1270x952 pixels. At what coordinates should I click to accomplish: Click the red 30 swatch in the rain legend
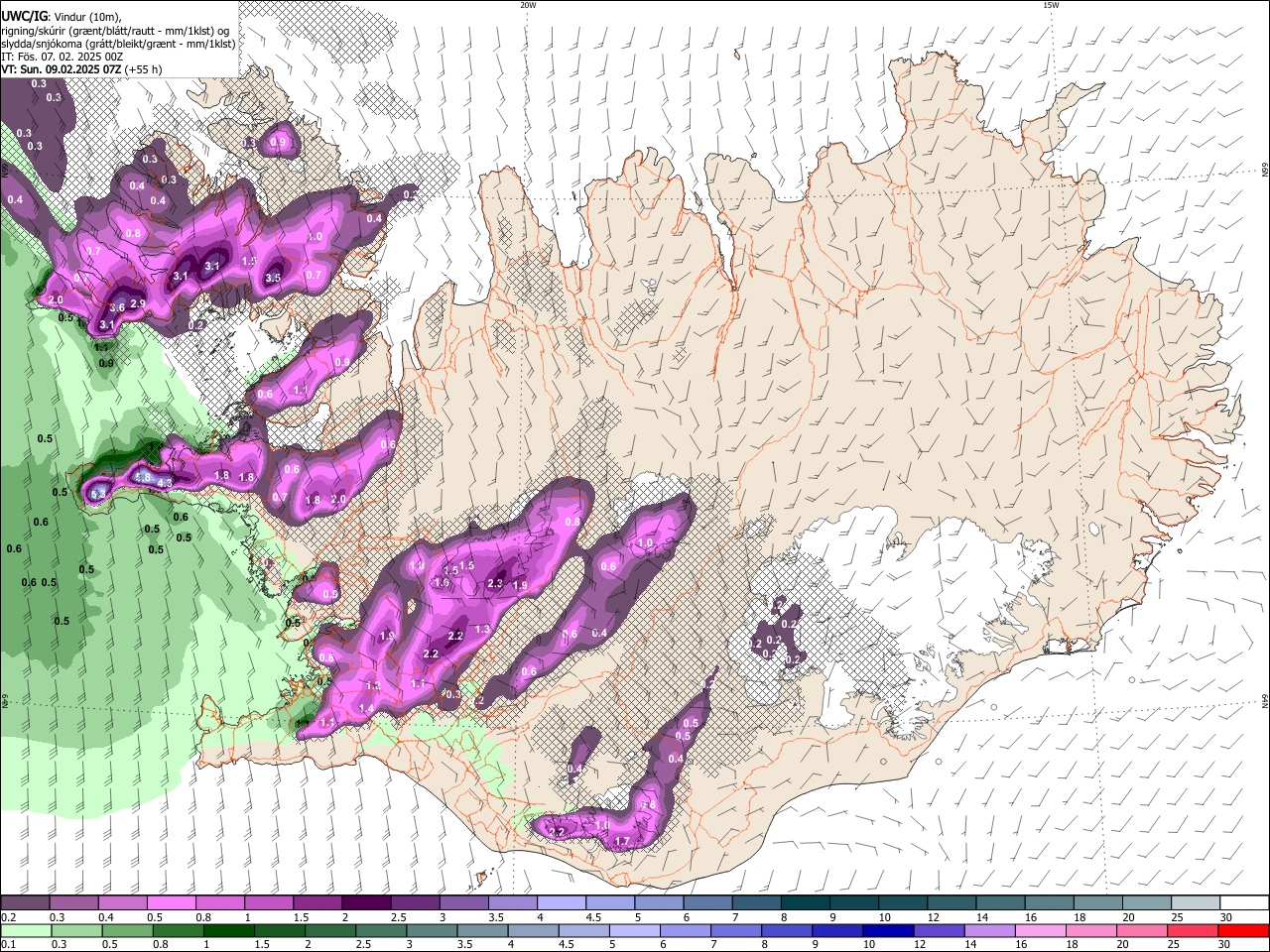click(x=1244, y=930)
